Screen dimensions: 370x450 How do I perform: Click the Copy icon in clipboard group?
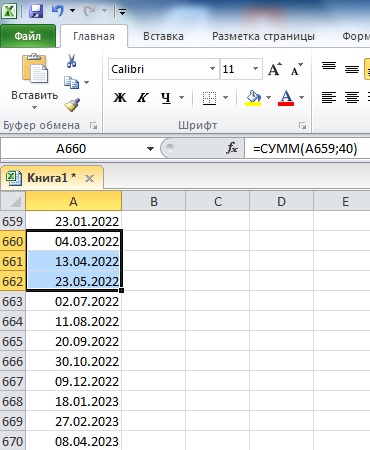[71, 82]
